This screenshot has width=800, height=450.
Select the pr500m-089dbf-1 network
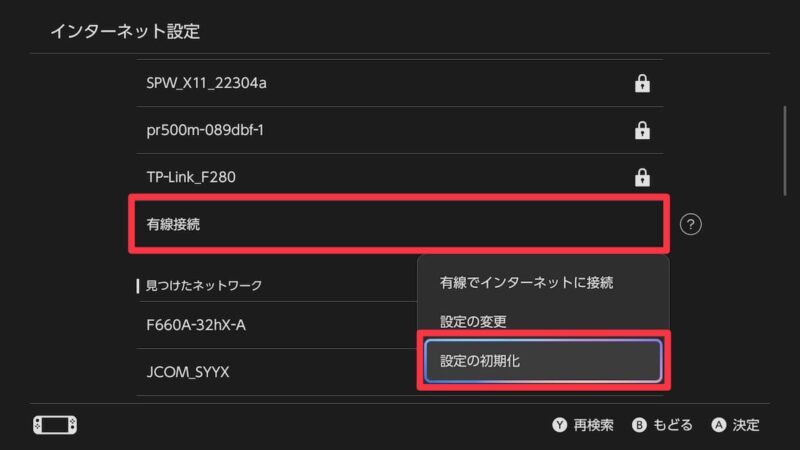[x=399, y=130]
